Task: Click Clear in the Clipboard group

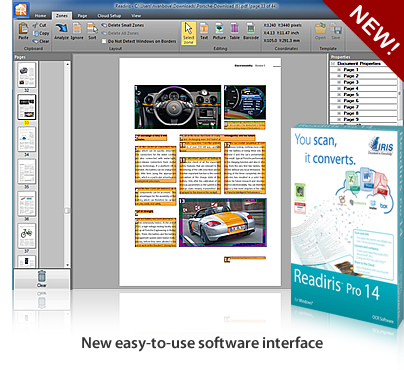Action: [41, 41]
